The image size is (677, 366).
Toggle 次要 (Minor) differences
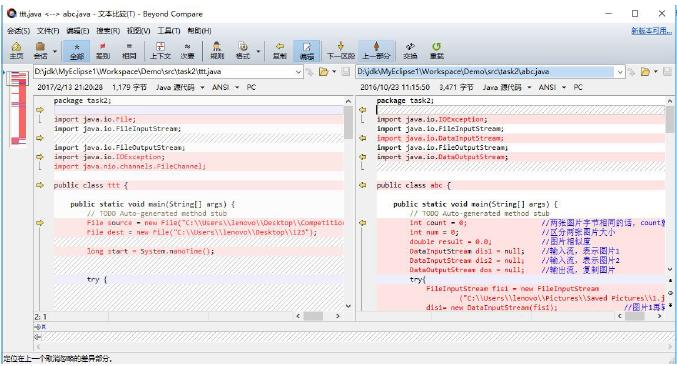tap(187, 50)
